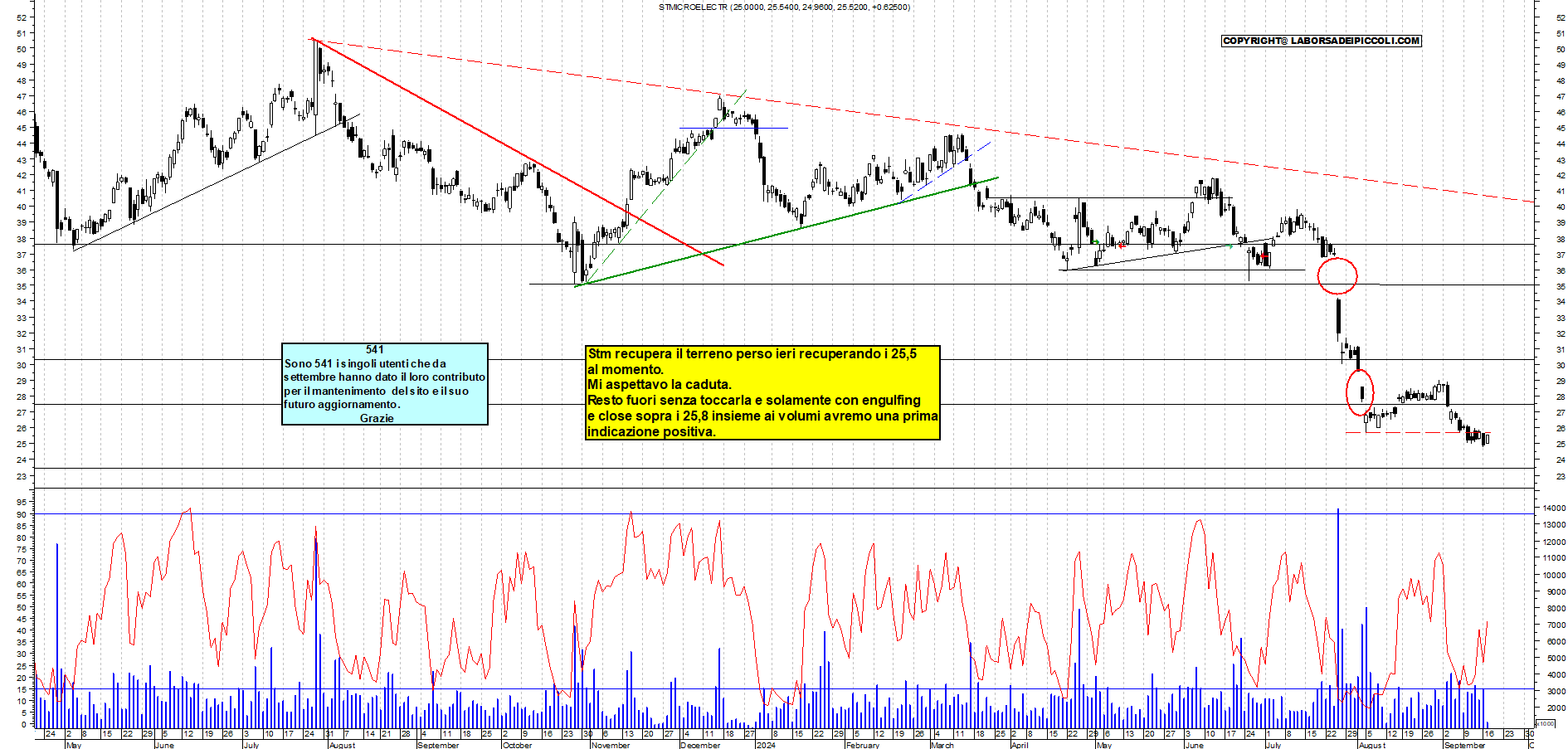Click the line 'Resto fuori senza toccarla e solamente con engulfing'
Viewport: 1568px width, 749px height.
point(754,401)
